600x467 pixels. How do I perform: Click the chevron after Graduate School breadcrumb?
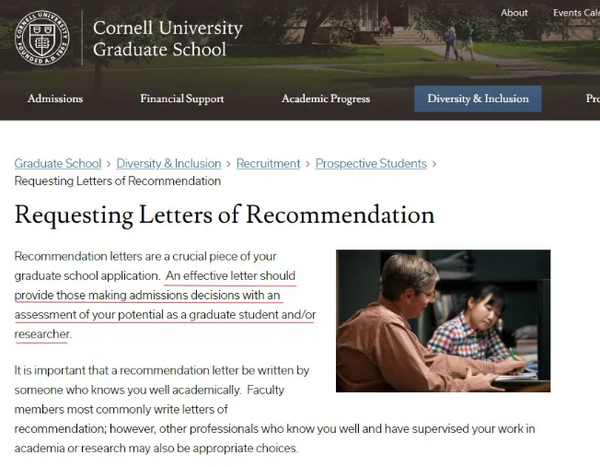pos(109,164)
